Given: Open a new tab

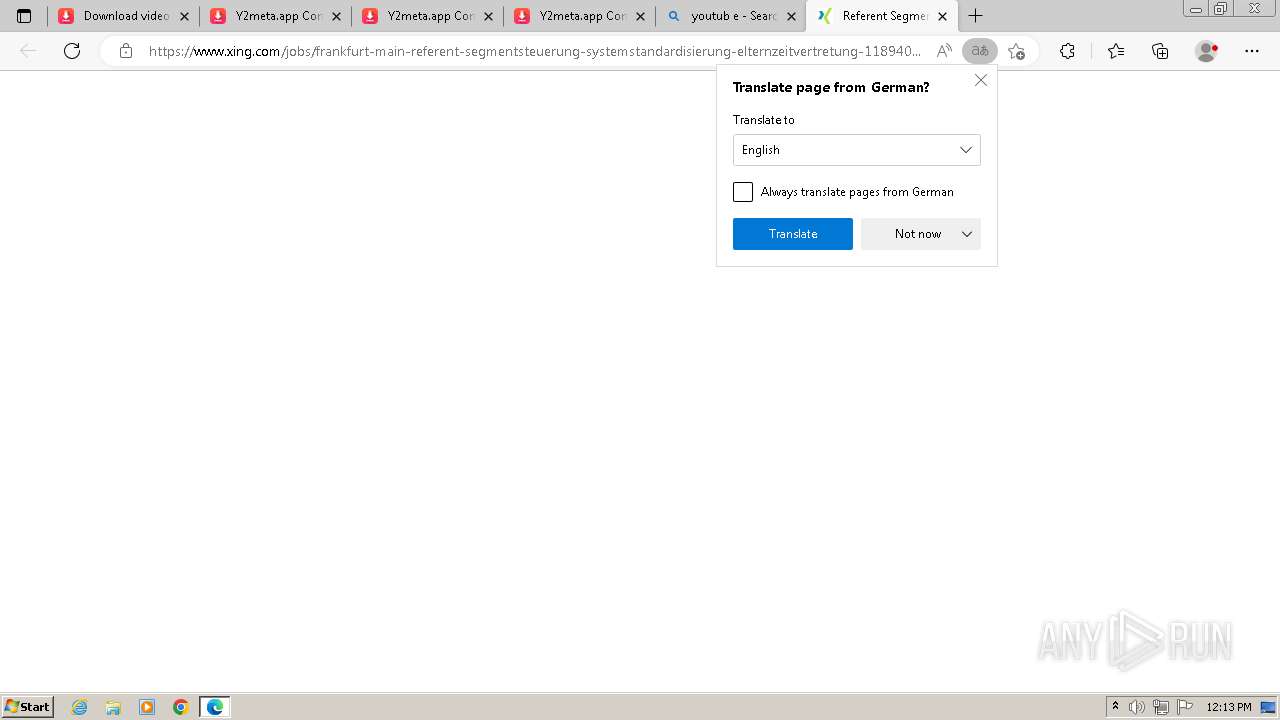Looking at the screenshot, I should [976, 16].
